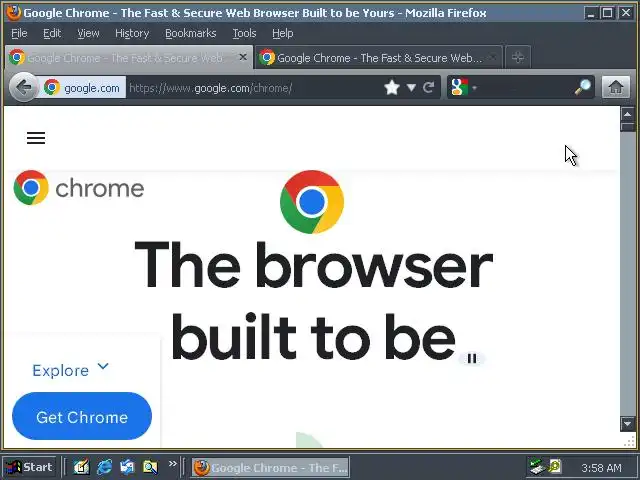Open the bookmarks dropdown arrow beside the star
The height and width of the screenshot is (480, 640).
(411, 87)
